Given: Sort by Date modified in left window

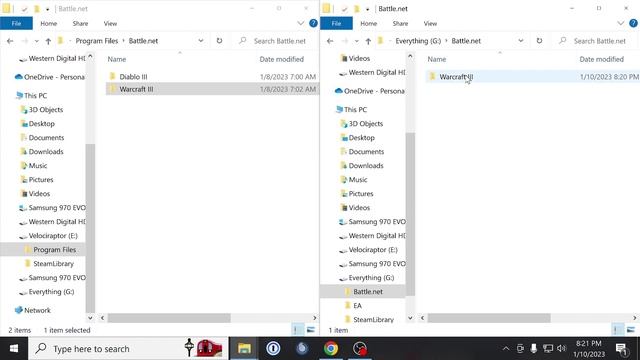Looking at the screenshot, I should 282,59.
